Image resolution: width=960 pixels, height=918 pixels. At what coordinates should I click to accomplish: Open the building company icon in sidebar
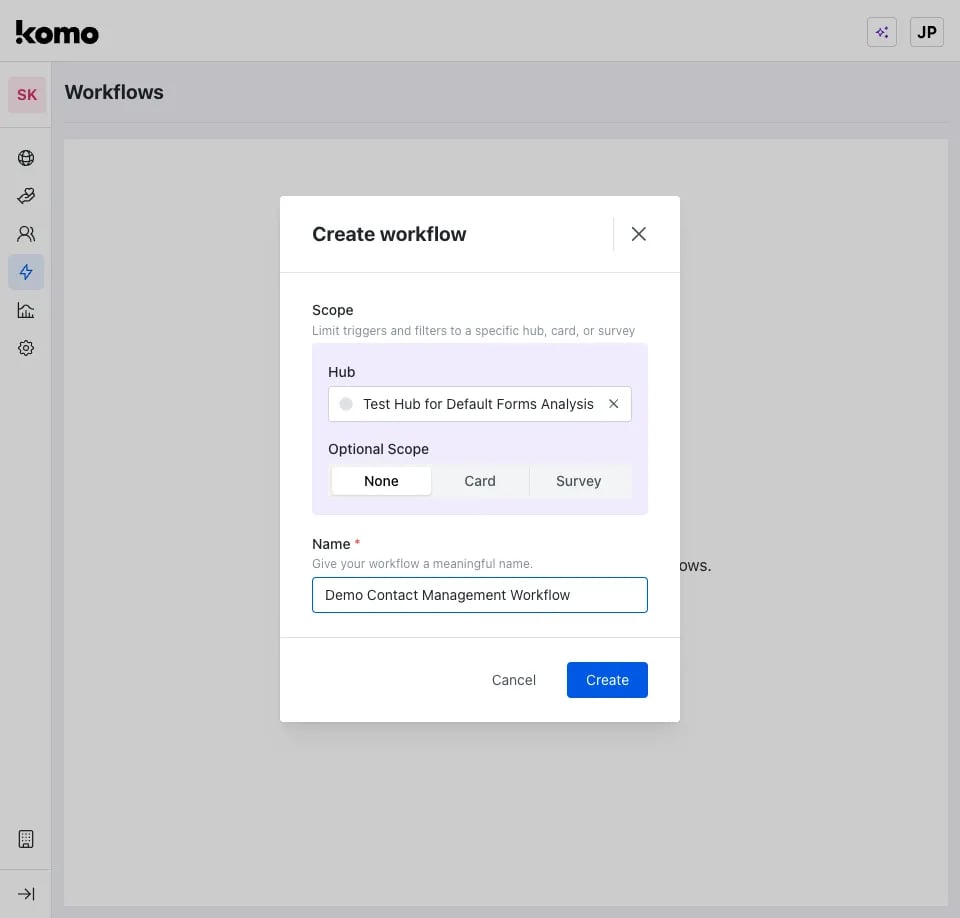click(x=26, y=839)
